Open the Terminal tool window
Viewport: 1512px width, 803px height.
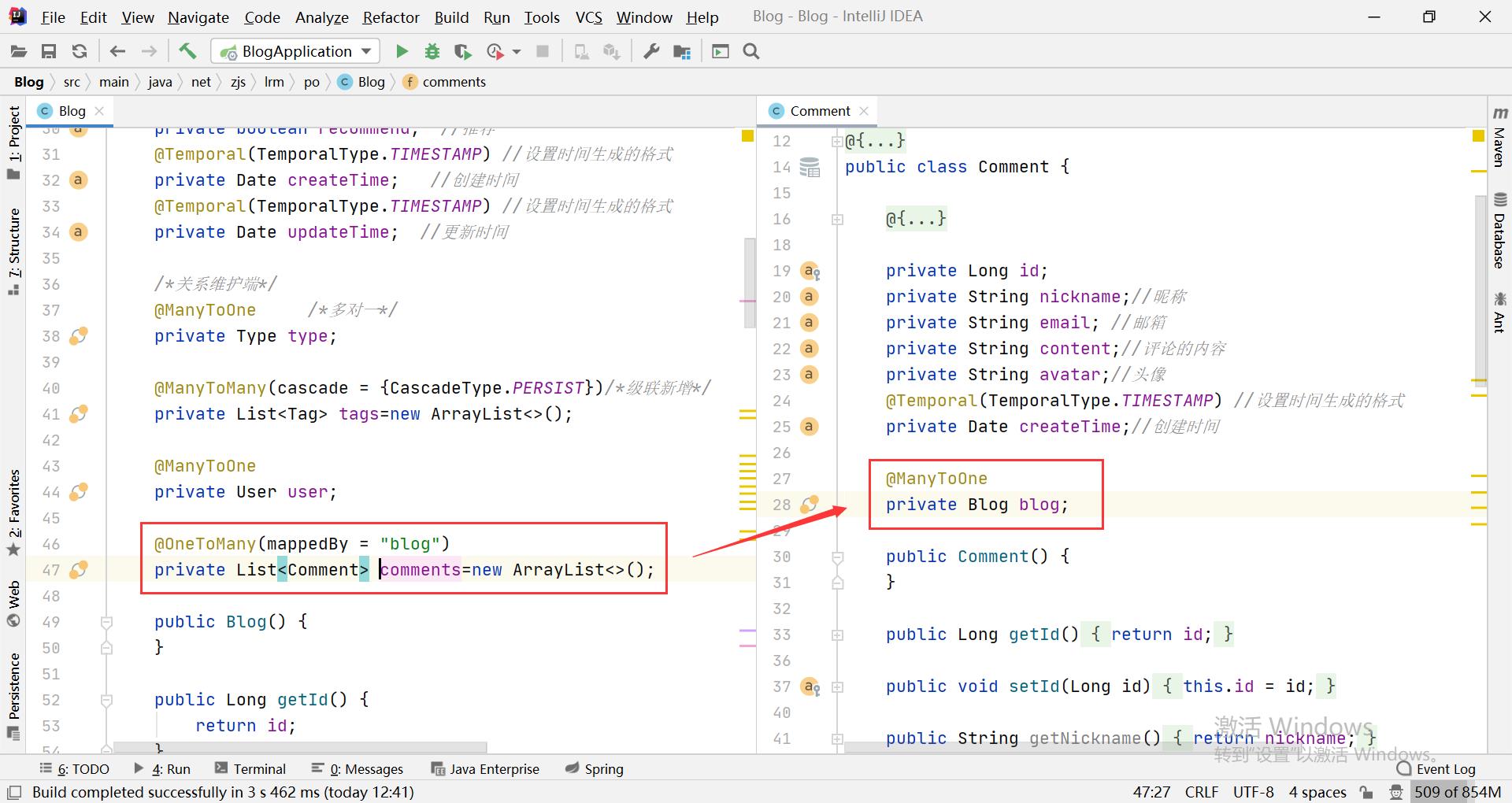point(250,769)
